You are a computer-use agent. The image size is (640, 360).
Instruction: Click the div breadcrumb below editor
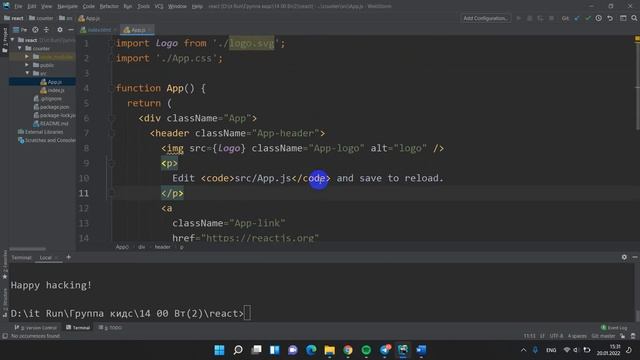pos(141,247)
